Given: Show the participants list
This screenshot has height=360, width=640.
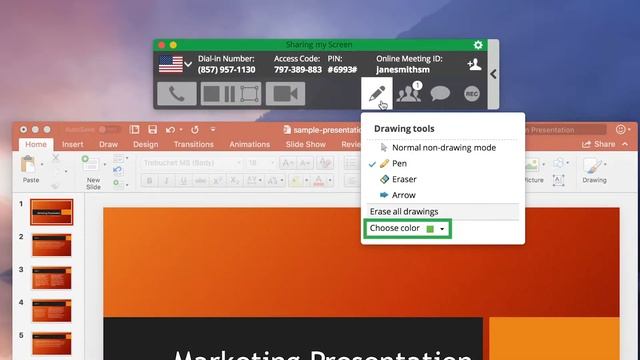Looking at the screenshot, I should click(x=409, y=93).
